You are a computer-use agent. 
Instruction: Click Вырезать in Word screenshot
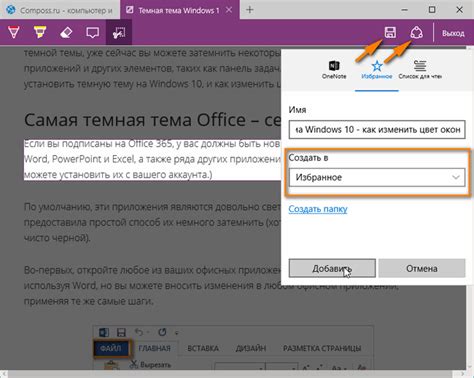point(150,365)
